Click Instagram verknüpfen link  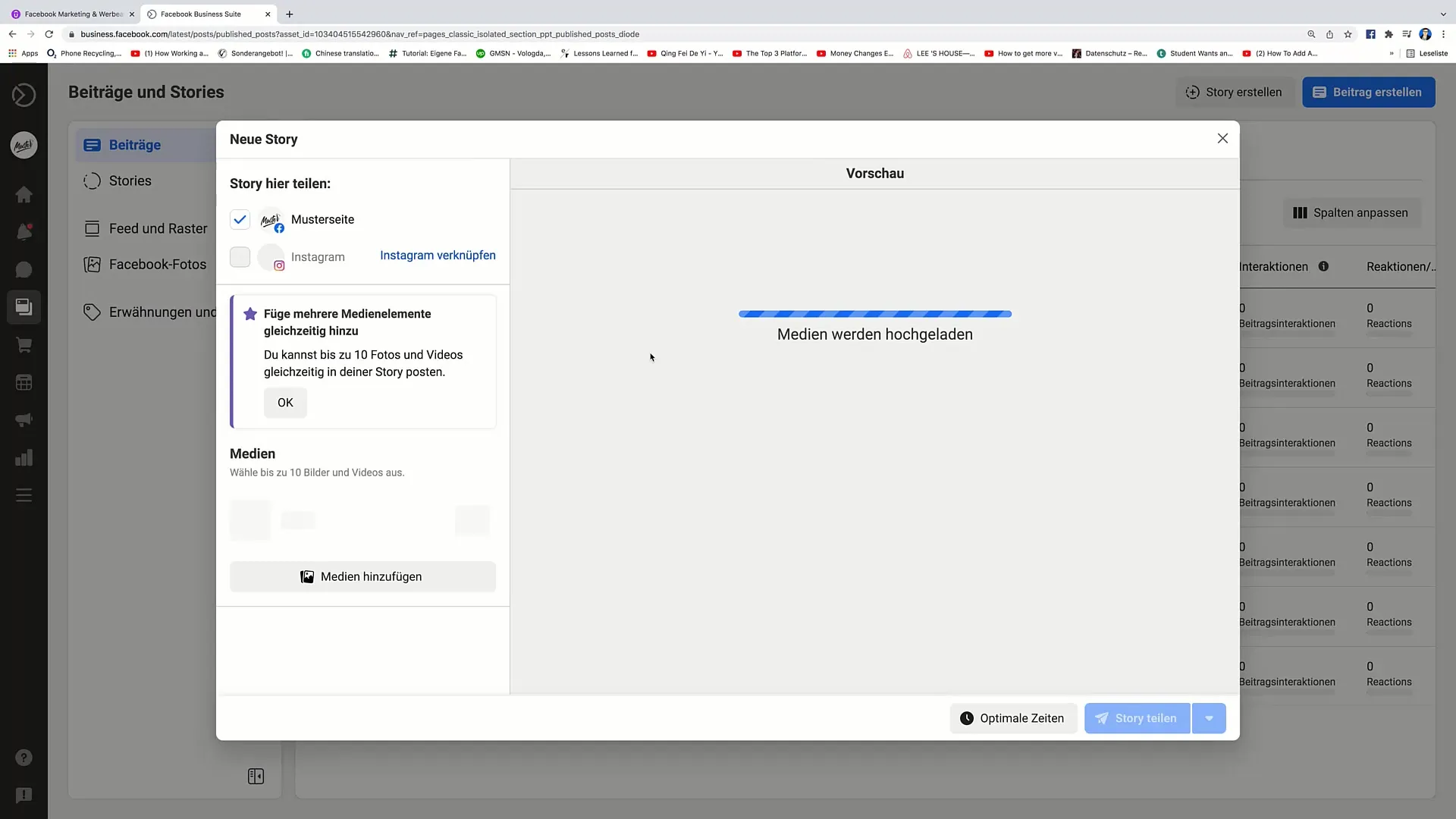tap(438, 256)
